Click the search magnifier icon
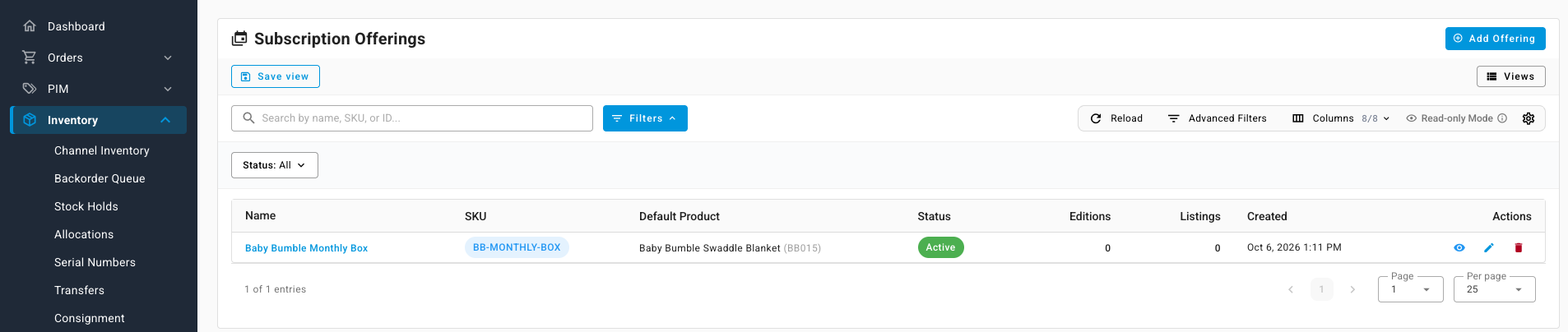Image resolution: width=1568 pixels, height=332 pixels. 248,118
